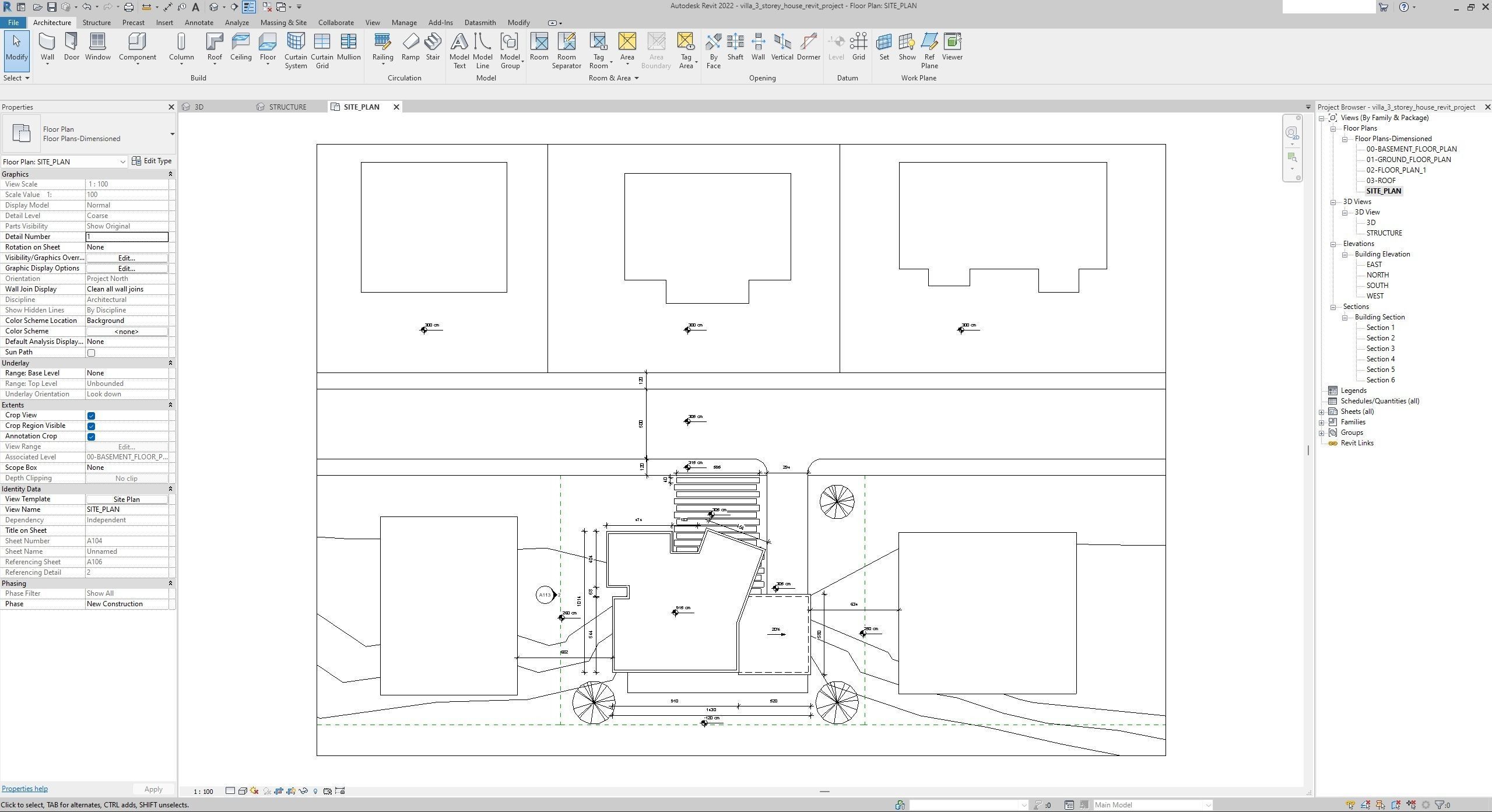Collapse the Sections tree node

[x=1333, y=307]
